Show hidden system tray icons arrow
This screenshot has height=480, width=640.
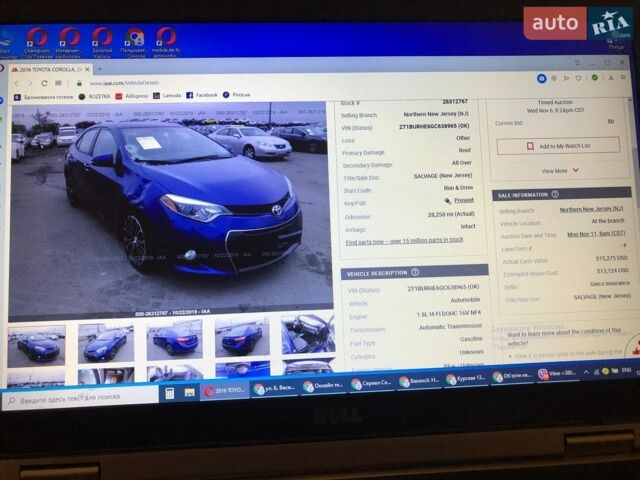click(x=587, y=372)
